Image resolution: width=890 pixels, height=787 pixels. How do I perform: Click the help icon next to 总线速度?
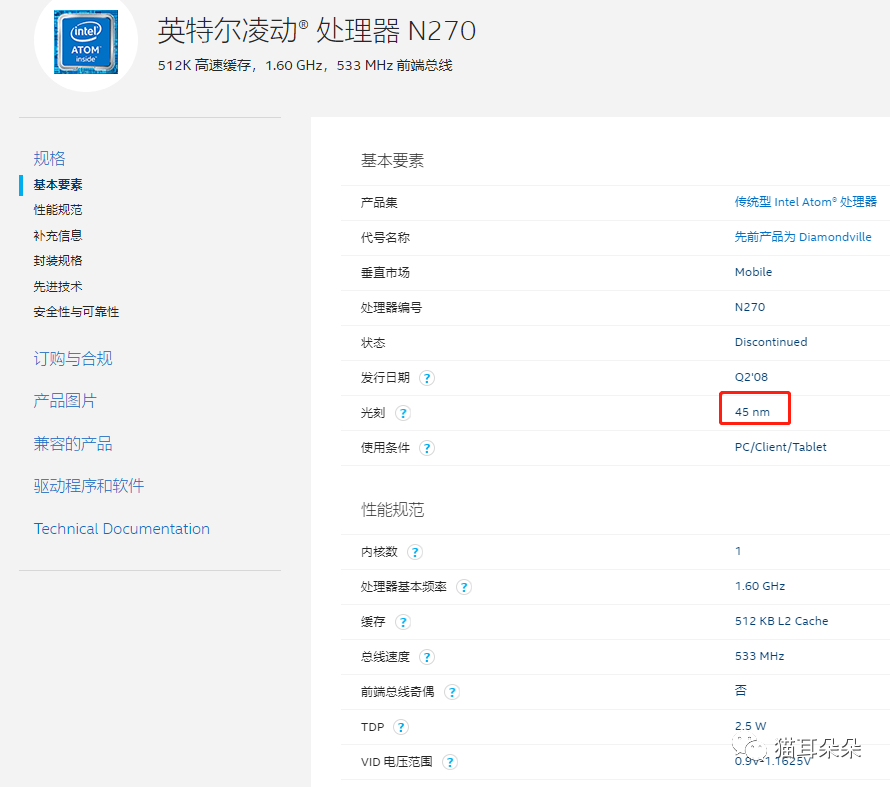(x=427, y=657)
